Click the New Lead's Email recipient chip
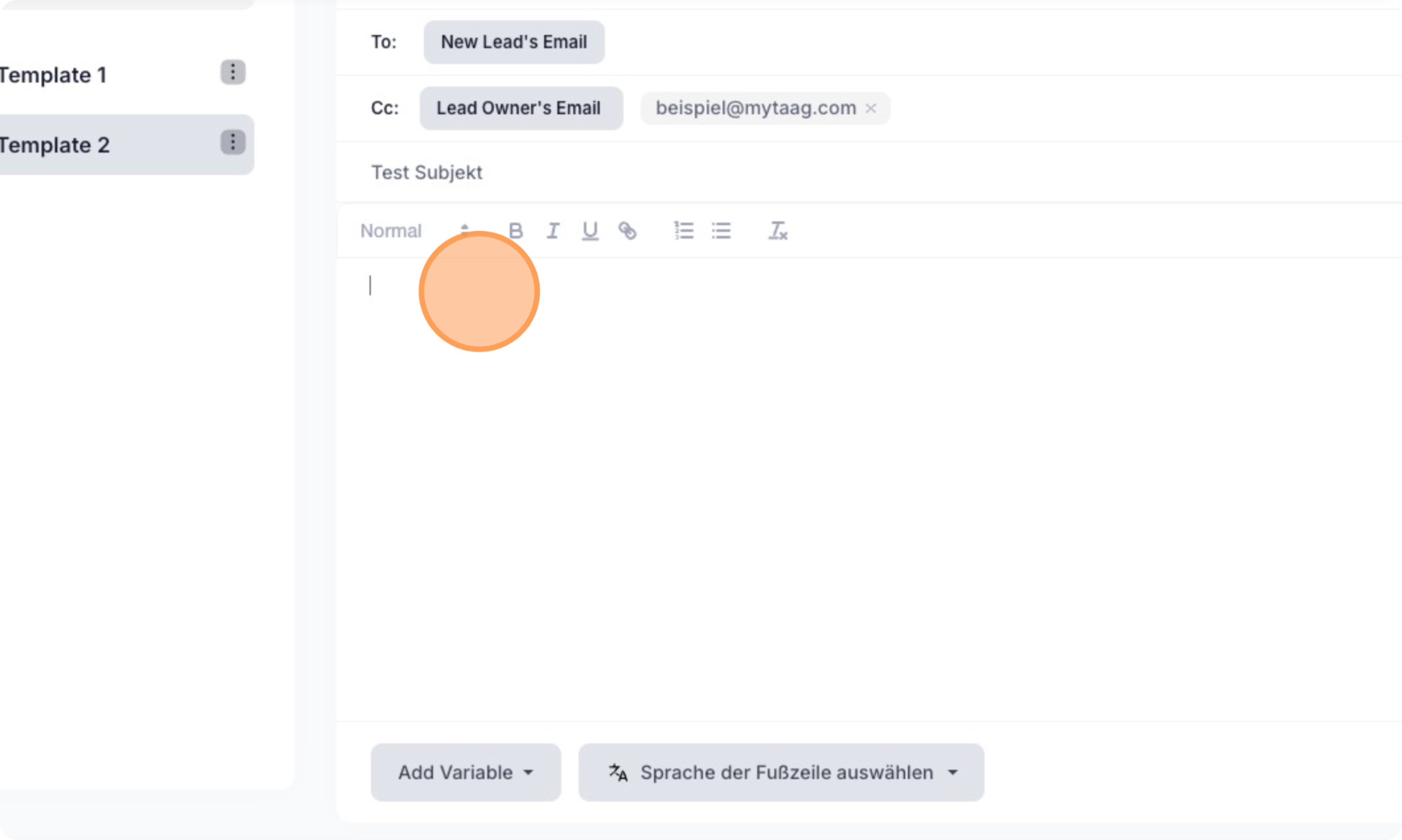This screenshot has width=1402, height=840. pos(513,42)
